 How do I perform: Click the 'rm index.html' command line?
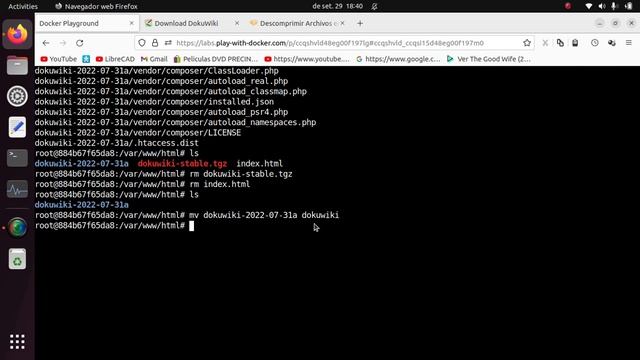coord(142,184)
